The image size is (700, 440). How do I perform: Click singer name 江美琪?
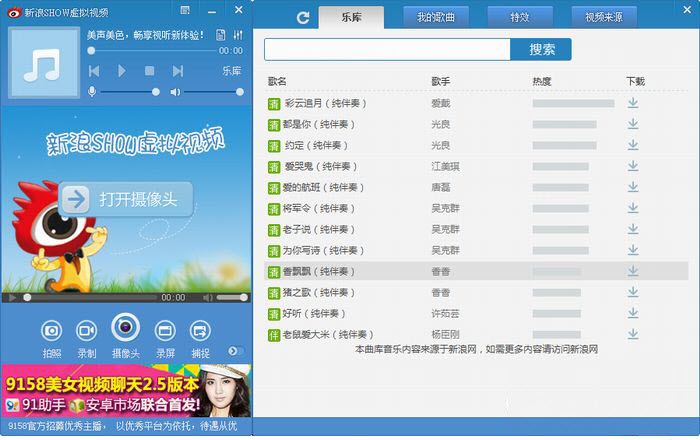tap(445, 166)
